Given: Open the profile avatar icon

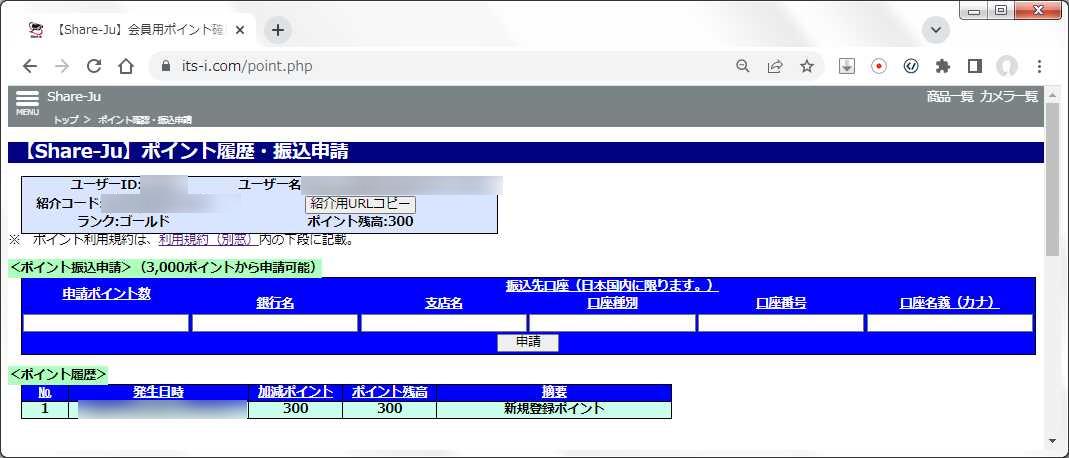Looking at the screenshot, I should click(1007, 66).
